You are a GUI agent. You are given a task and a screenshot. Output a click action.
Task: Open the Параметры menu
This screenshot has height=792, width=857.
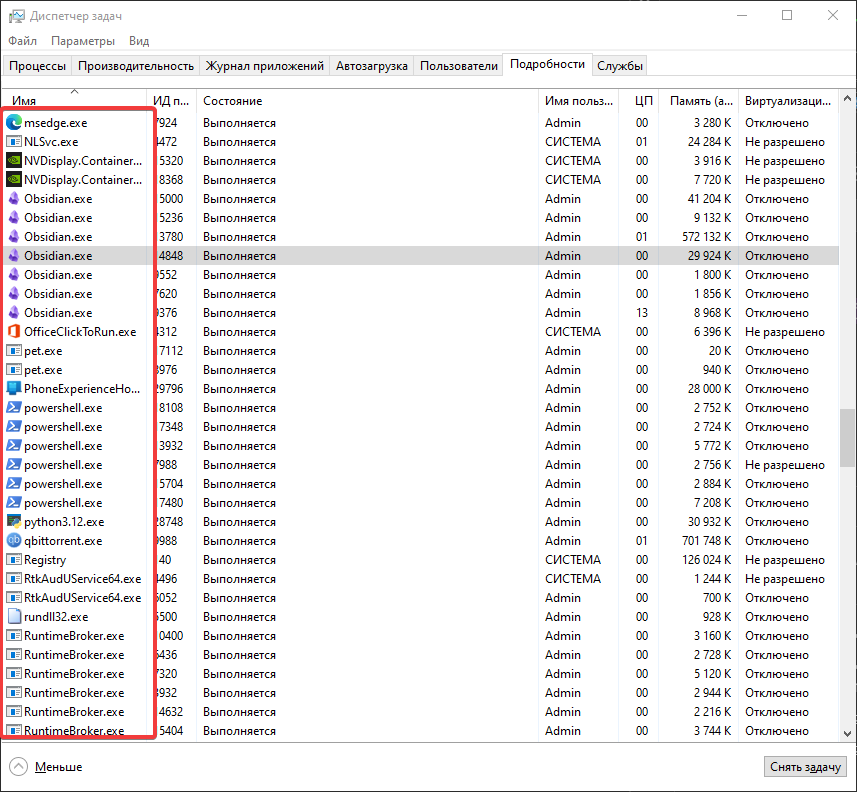point(83,41)
